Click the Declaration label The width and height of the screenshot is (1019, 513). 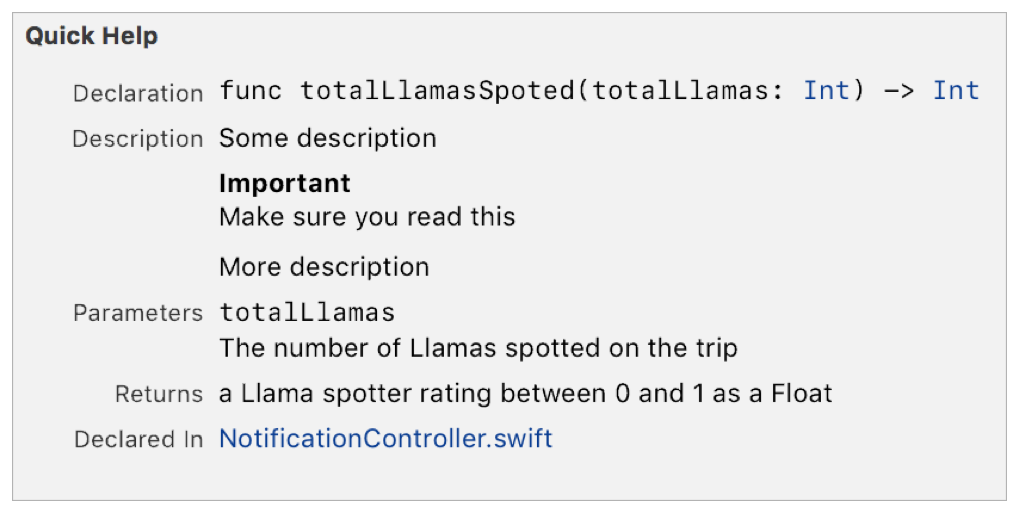(138, 93)
